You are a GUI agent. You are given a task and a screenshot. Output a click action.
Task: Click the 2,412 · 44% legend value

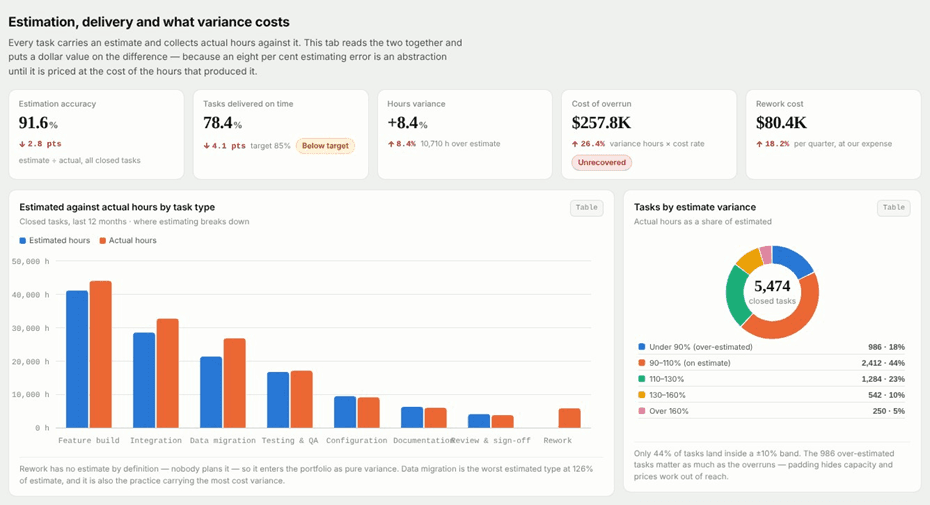(x=883, y=363)
